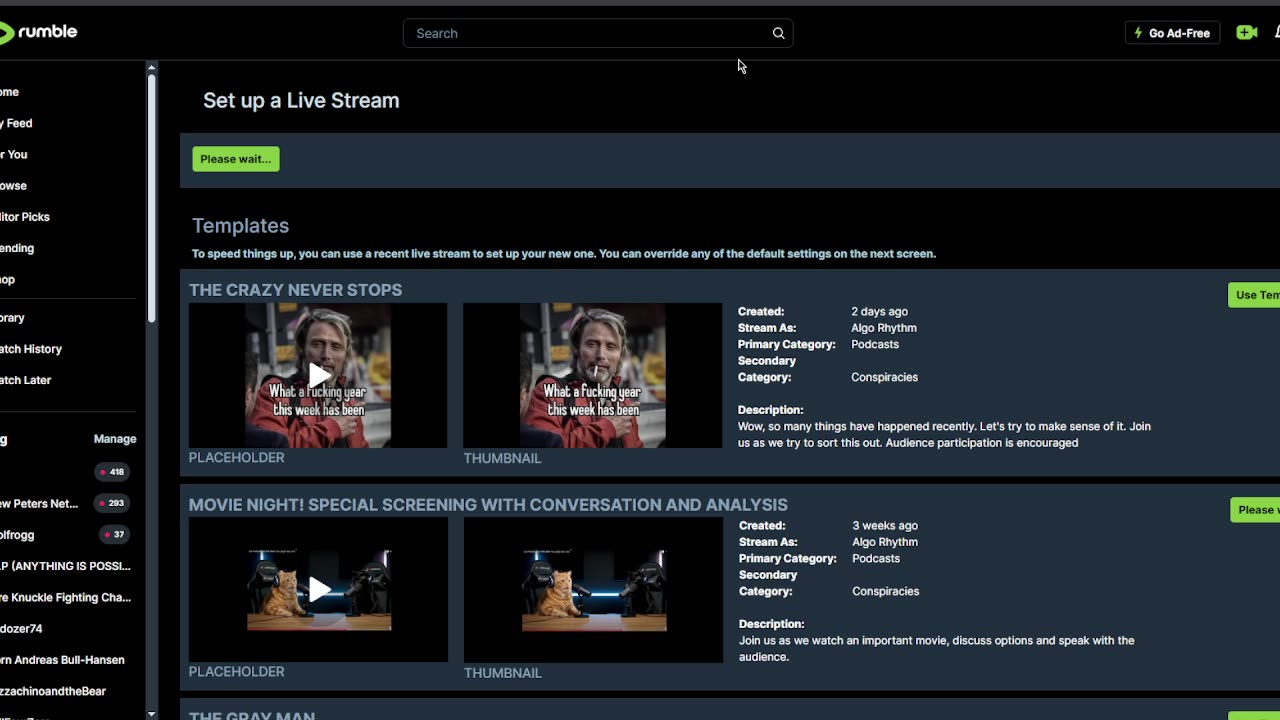
Task: Open the Movie Night thumbnail image
Action: 592,590
